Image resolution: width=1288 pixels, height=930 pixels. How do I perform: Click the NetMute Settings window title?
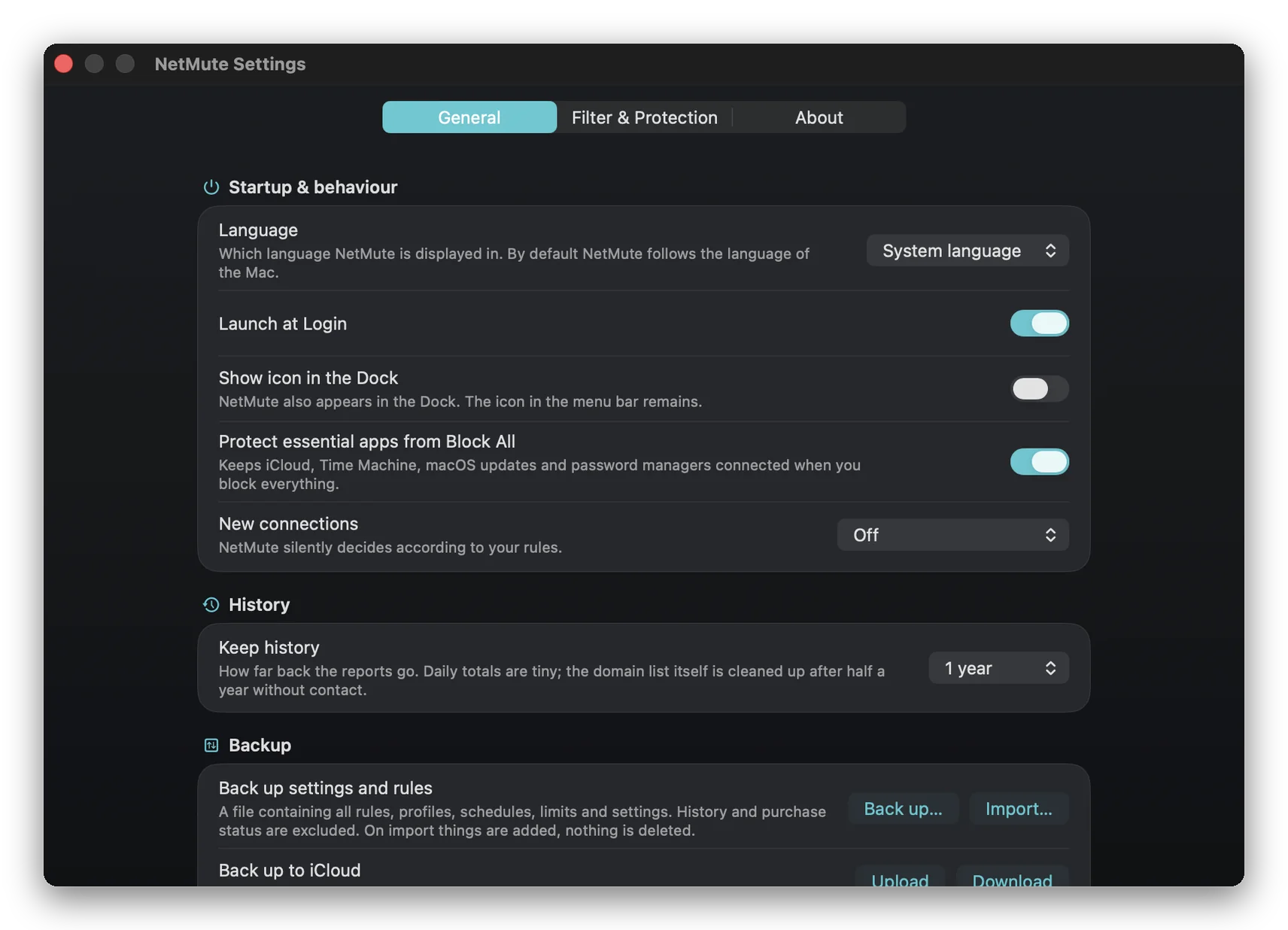(230, 64)
